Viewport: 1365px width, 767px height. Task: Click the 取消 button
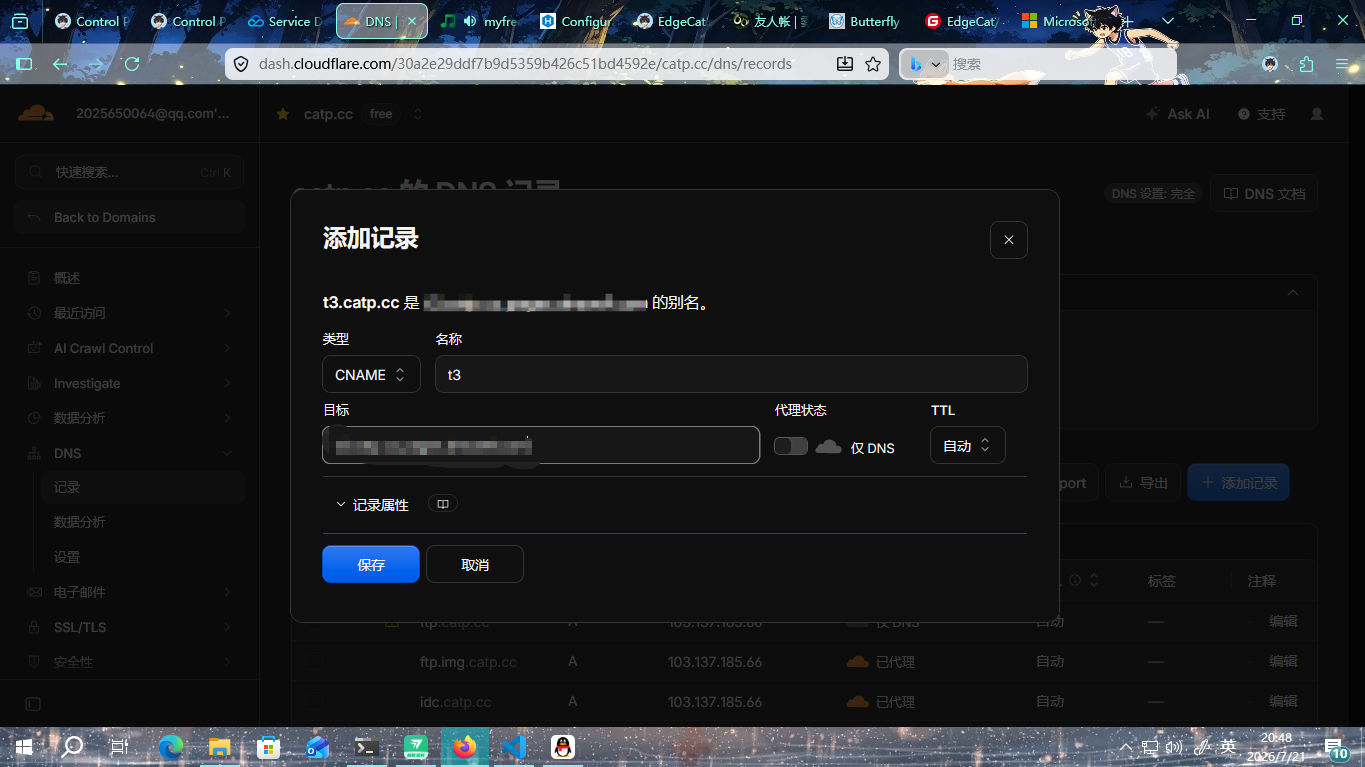pos(475,564)
